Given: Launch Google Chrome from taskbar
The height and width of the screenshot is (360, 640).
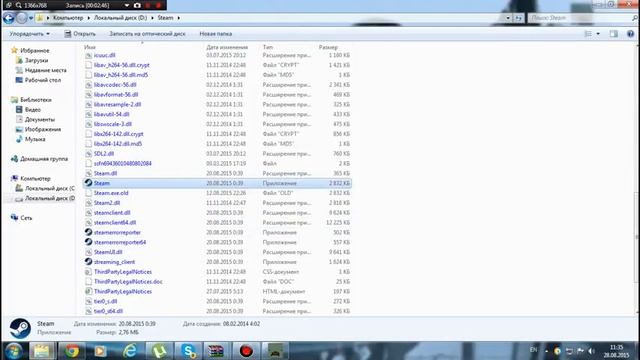Looking at the screenshot, I should (x=72, y=351).
